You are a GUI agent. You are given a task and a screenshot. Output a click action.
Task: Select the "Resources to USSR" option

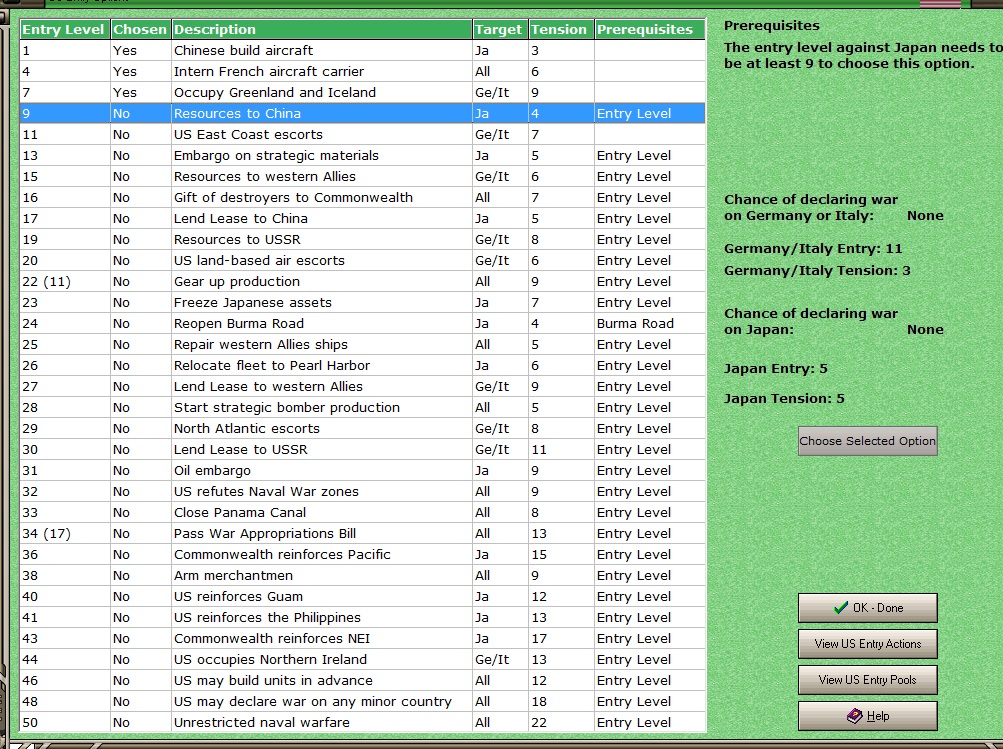(x=363, y=240)
